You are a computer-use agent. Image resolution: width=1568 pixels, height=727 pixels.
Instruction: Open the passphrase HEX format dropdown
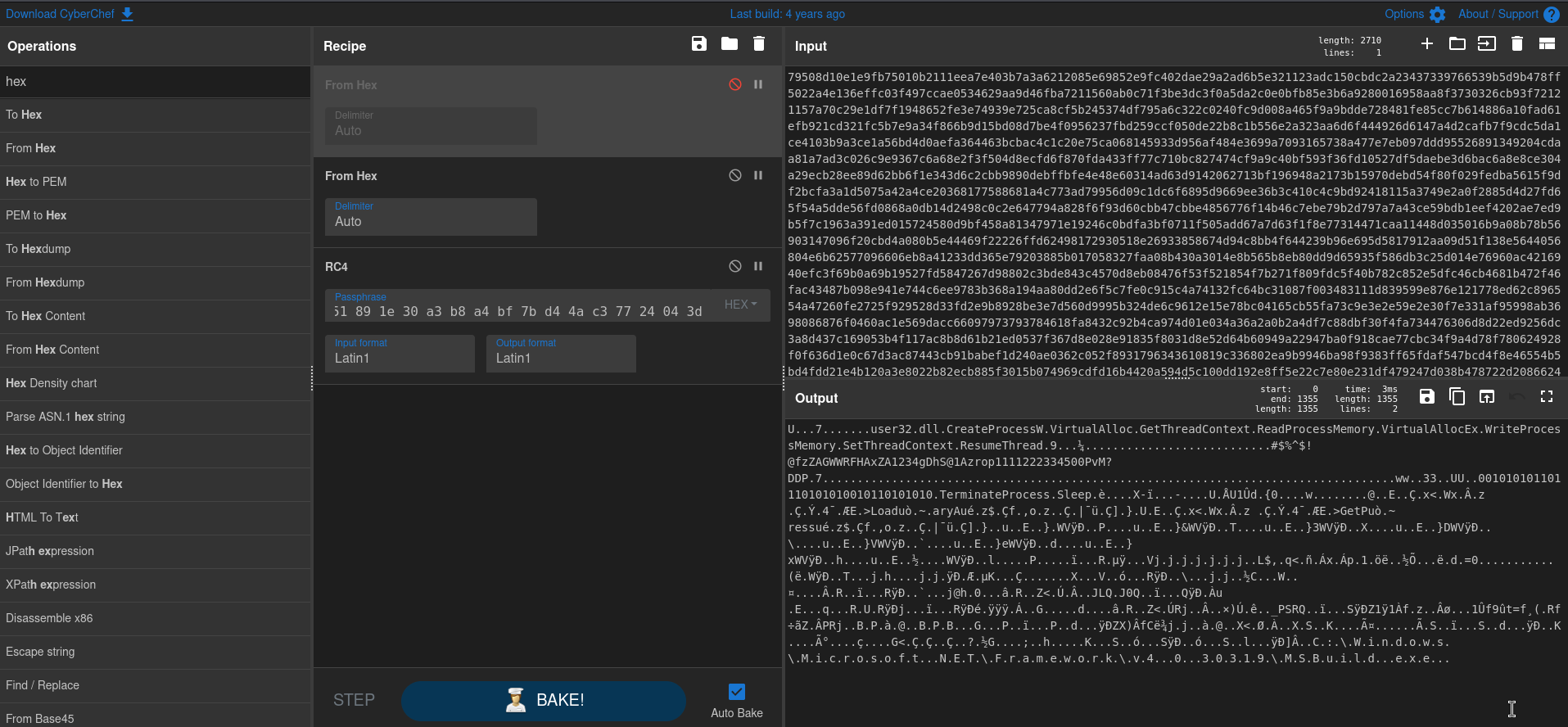point(741,305)
